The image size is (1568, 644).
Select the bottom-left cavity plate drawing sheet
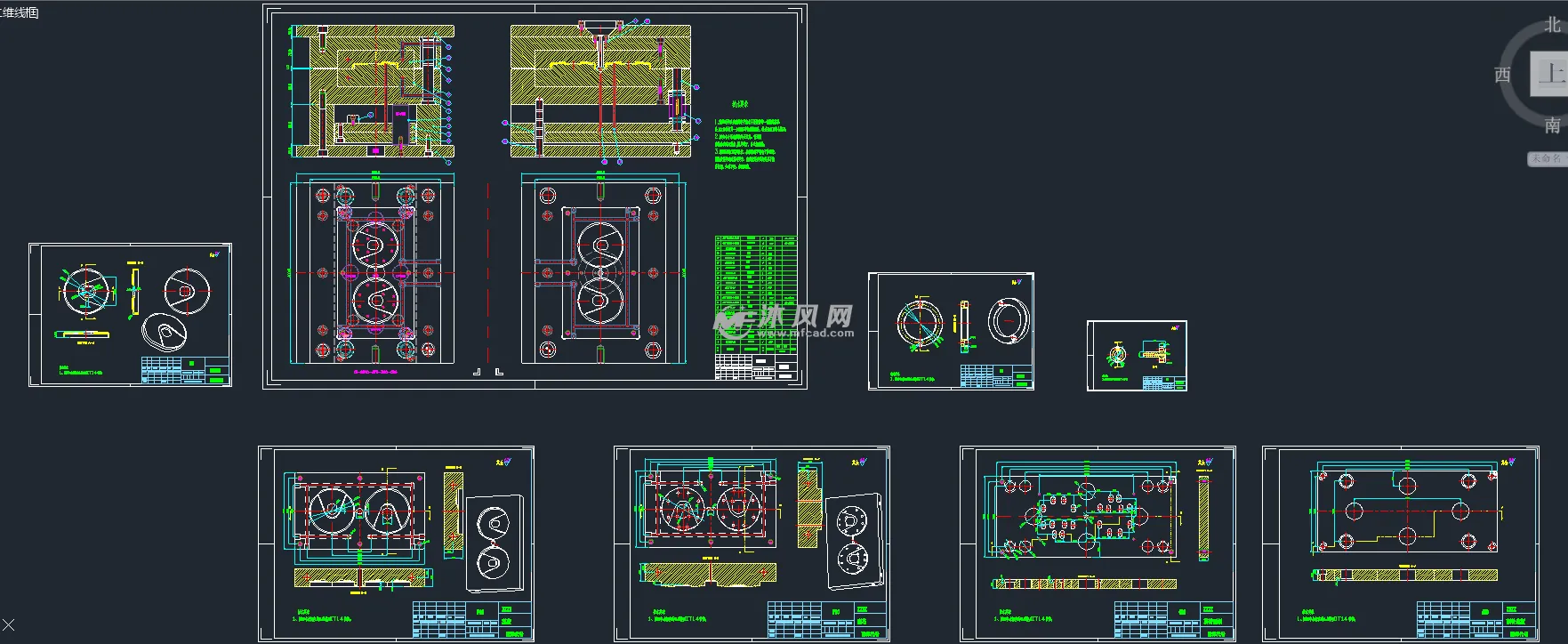pyautogui.click(x=396, y=543)
